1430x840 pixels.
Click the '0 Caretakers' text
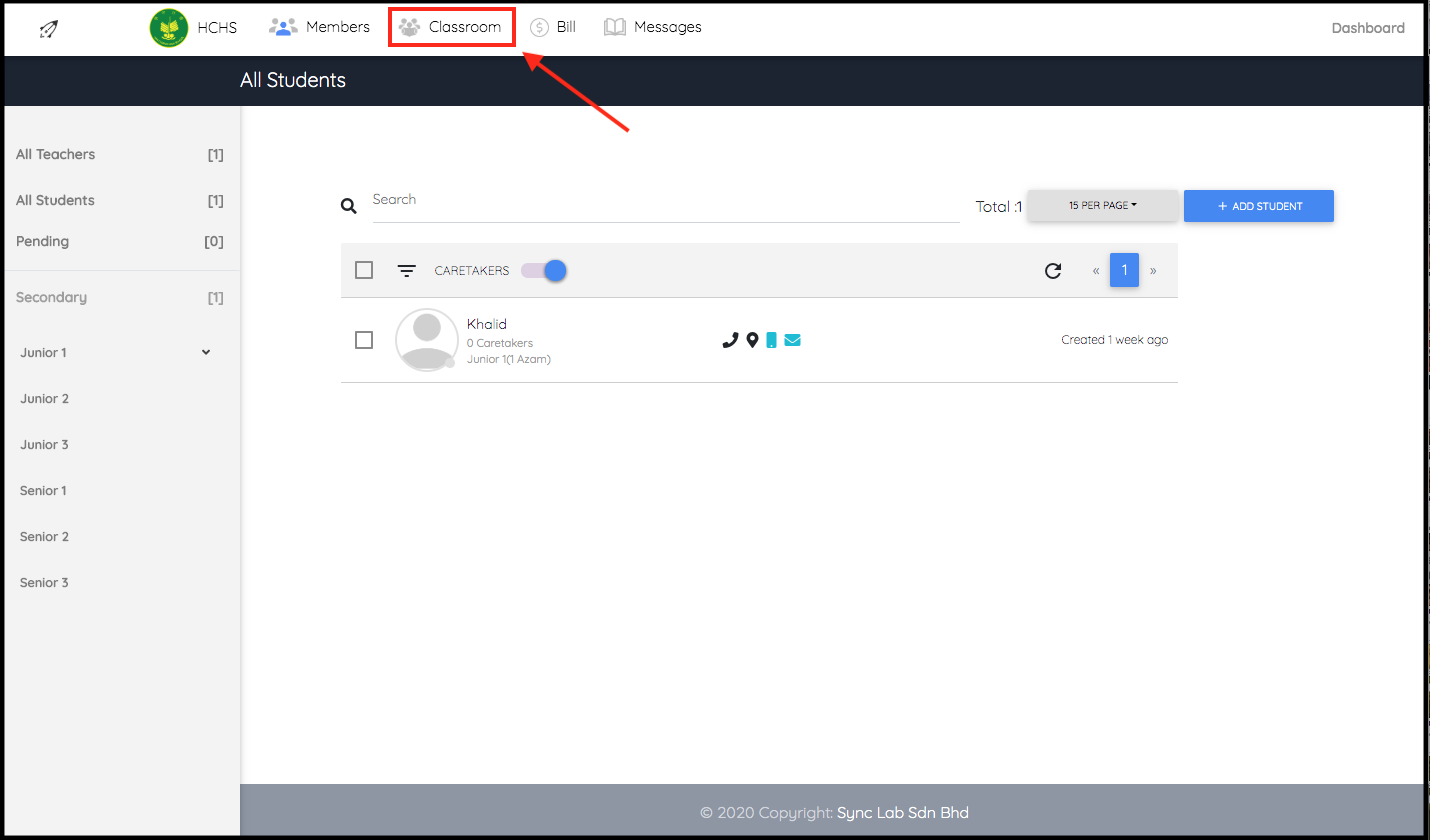pyautogui.click(x=500, y=343)
